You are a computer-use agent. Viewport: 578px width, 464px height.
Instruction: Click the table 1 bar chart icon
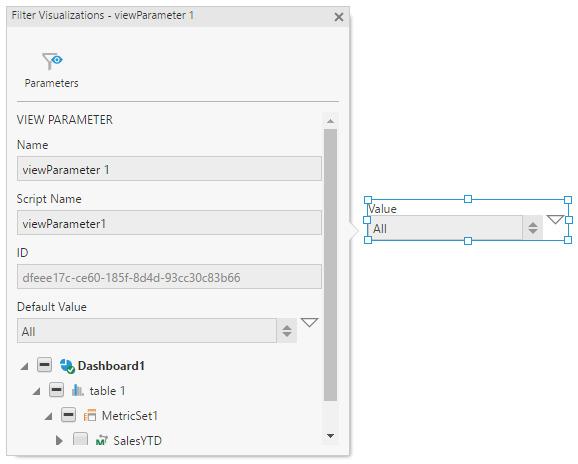click(x=78, y=390)
